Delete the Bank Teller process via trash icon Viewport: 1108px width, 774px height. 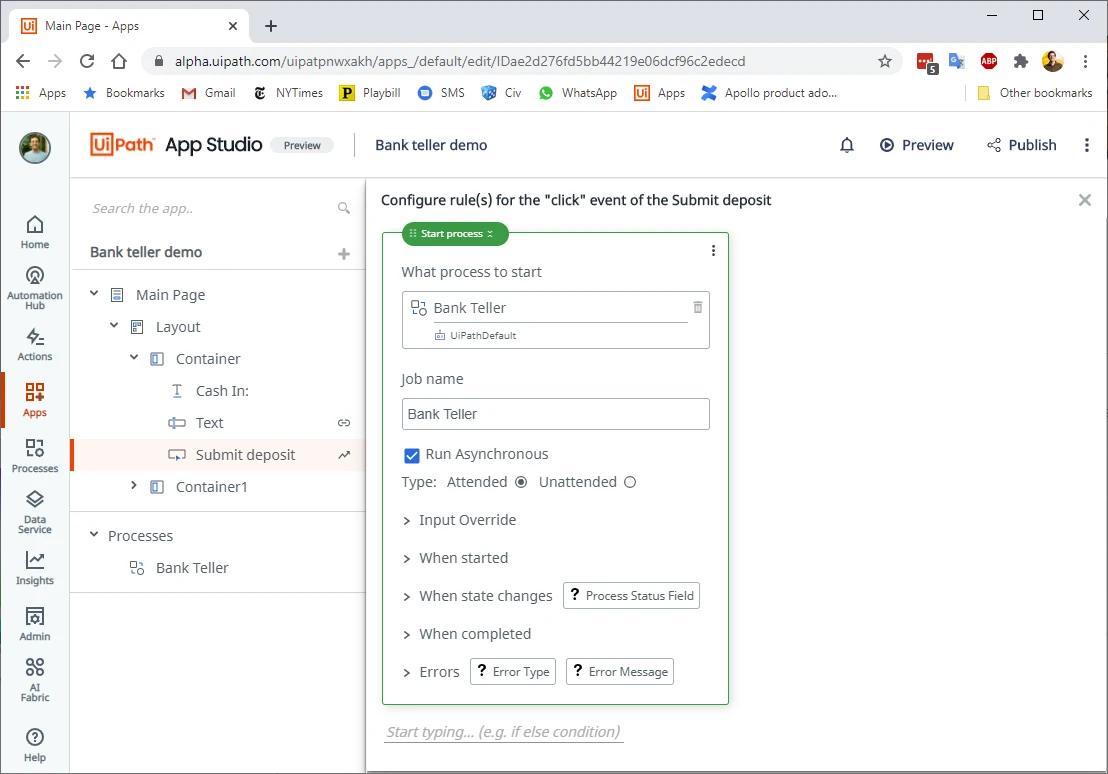(x=697, y=307)
